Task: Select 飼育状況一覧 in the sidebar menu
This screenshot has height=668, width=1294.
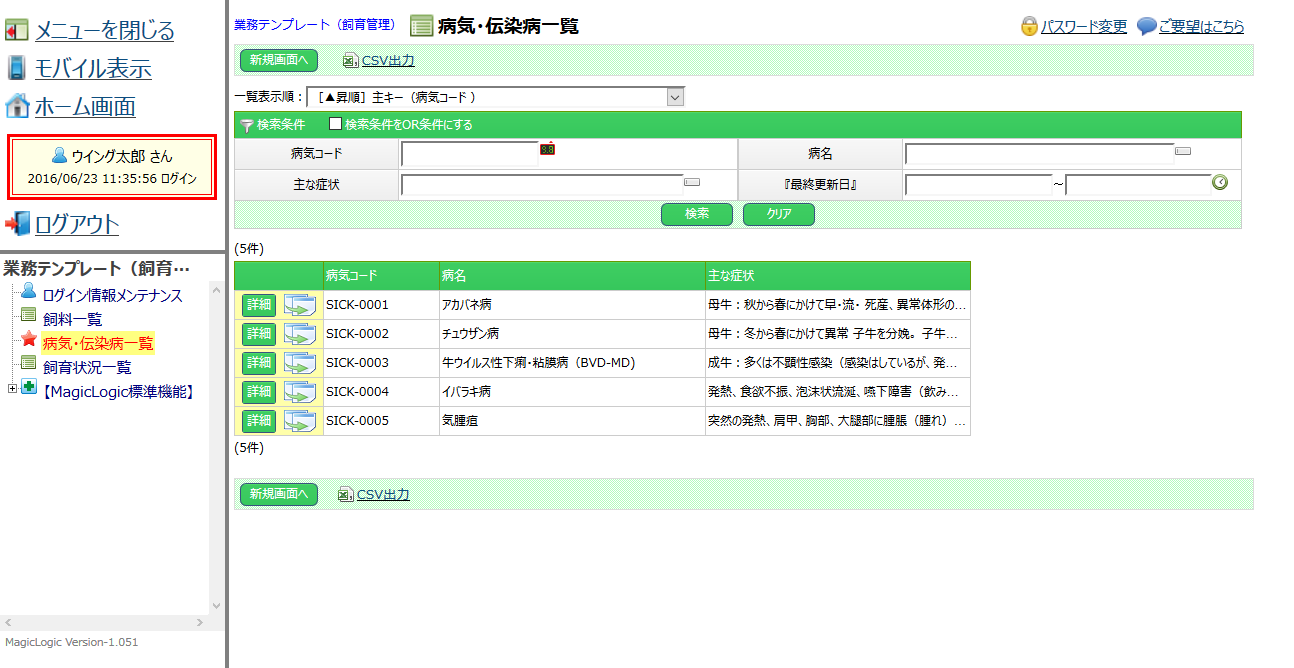Action: (86, 367)
